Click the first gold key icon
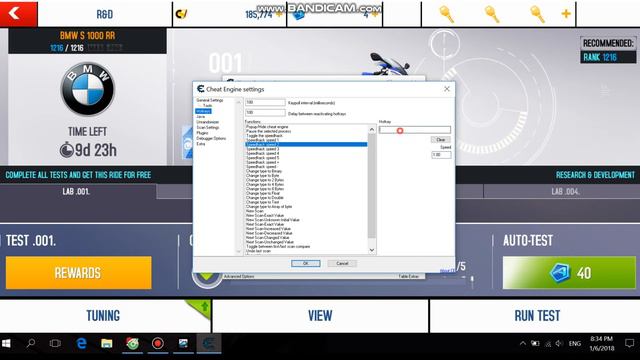The height and width of the screenshot is (360, 640). click(447, 14)
